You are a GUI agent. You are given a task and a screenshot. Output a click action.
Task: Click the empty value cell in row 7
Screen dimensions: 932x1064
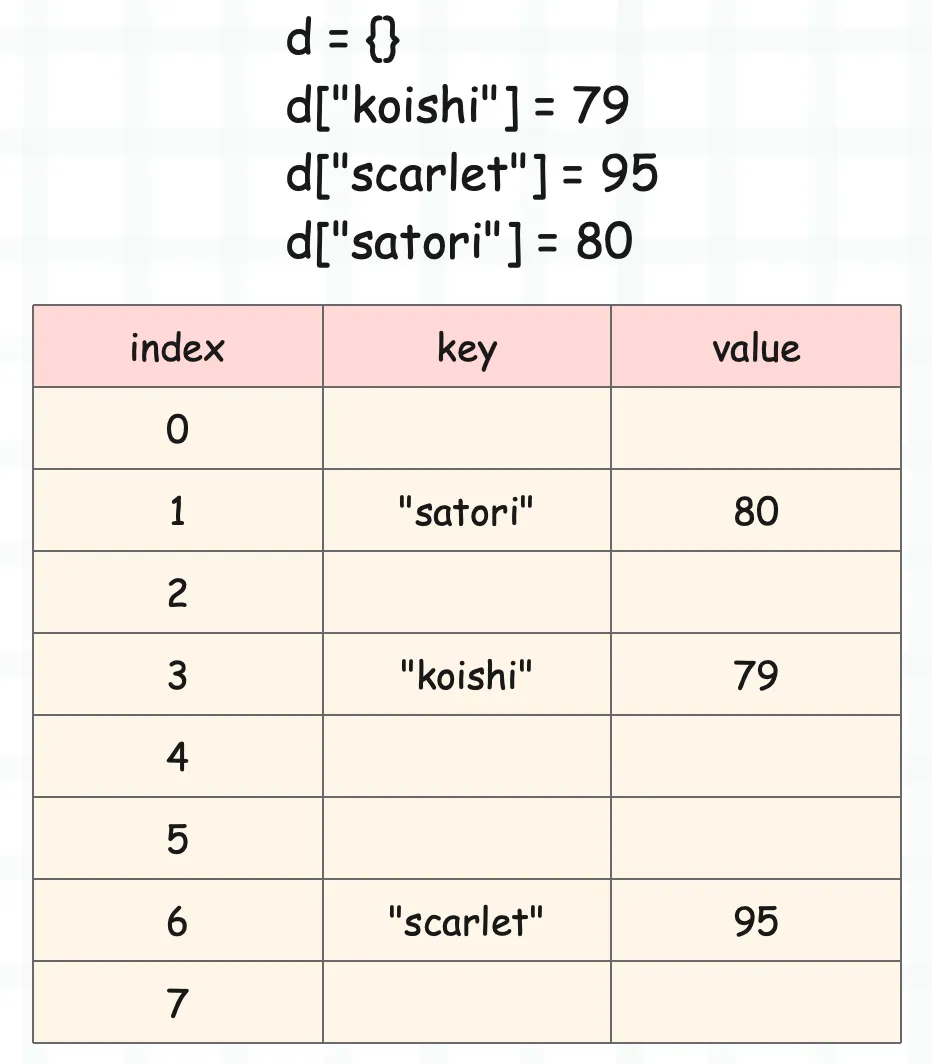tap(756, 1002)
